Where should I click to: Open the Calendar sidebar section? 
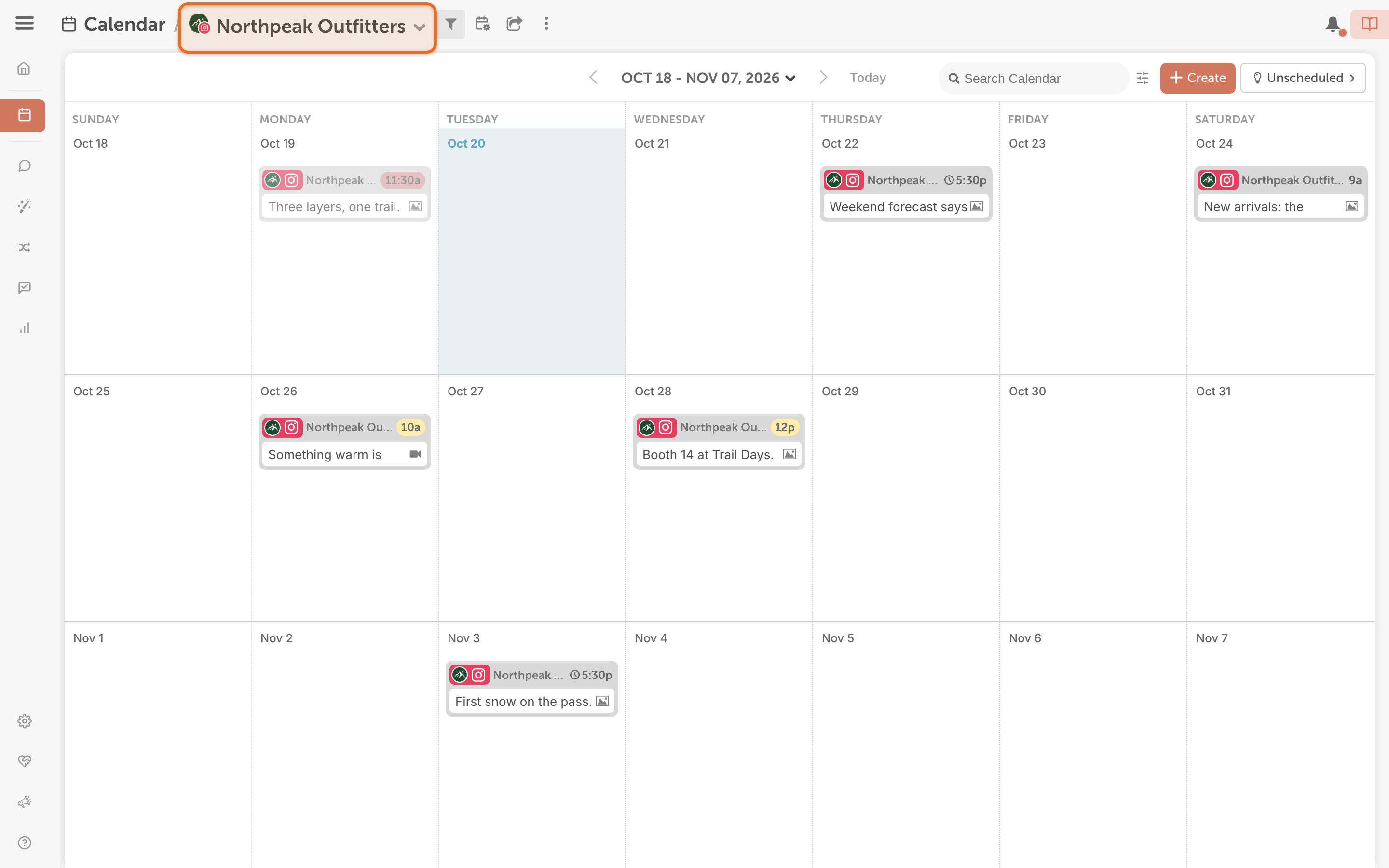click(23, 115)
